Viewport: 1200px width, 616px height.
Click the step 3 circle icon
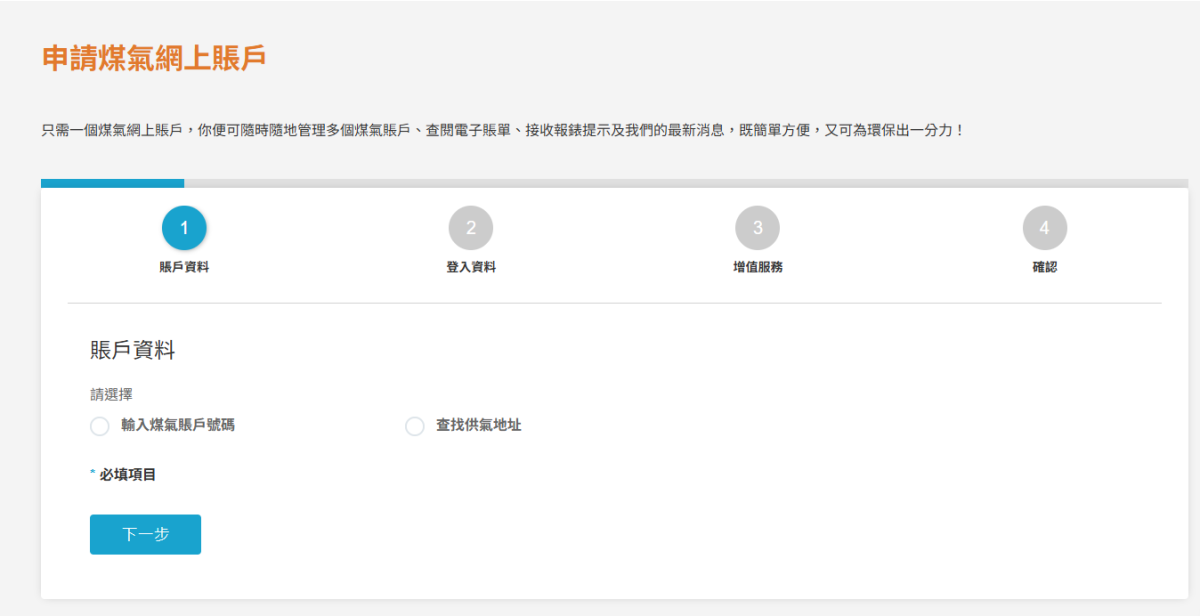point(757,228)
